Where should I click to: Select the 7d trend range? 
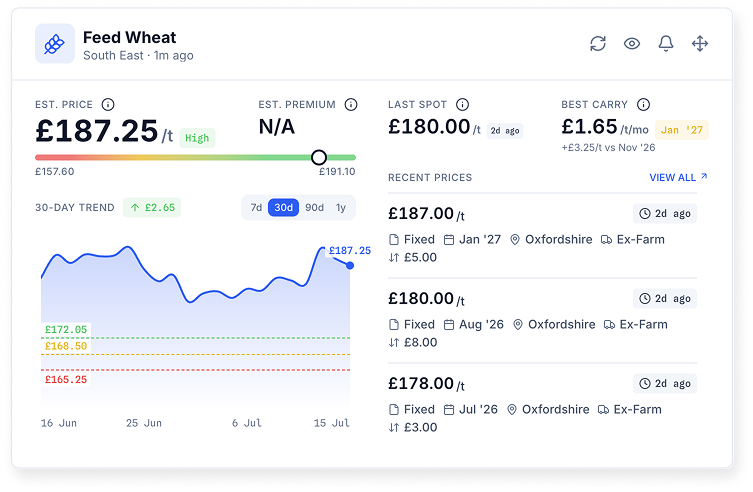pos(256,207)
